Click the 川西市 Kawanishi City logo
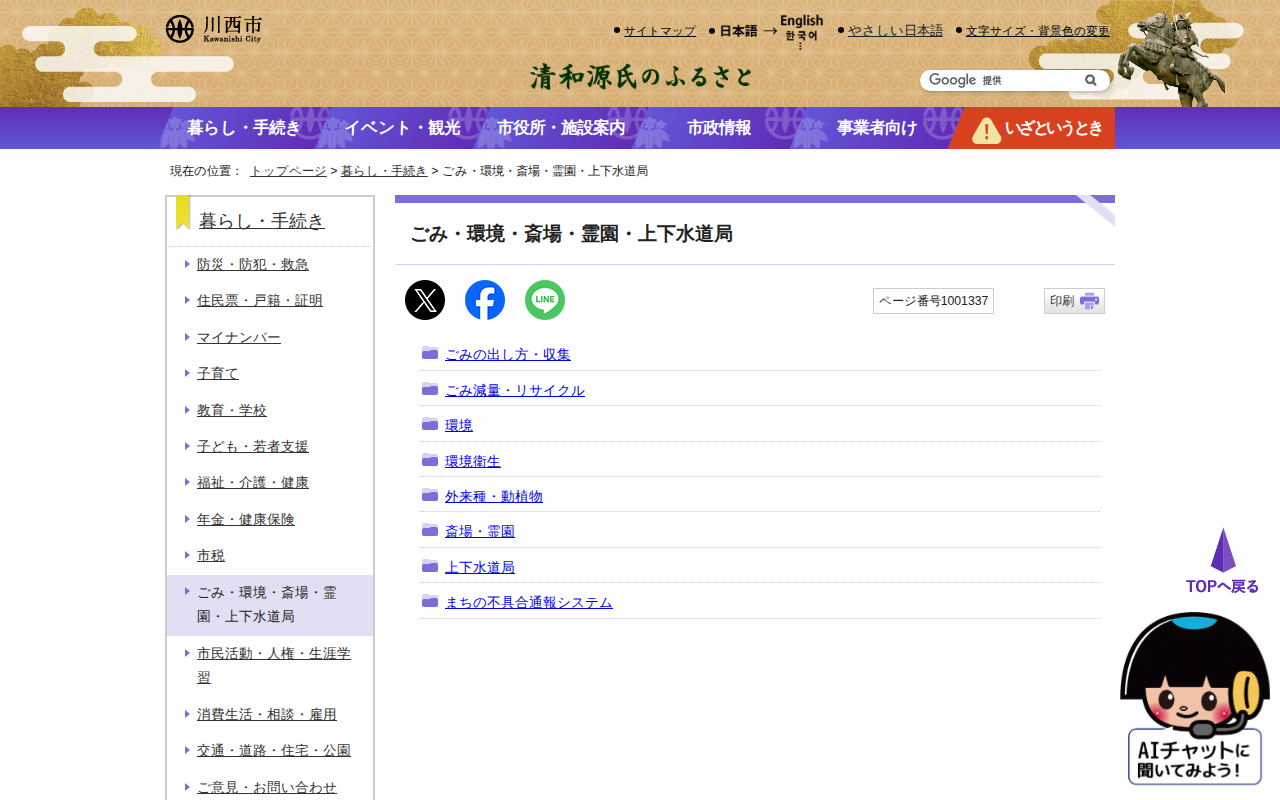 click(x=214, y=29)
